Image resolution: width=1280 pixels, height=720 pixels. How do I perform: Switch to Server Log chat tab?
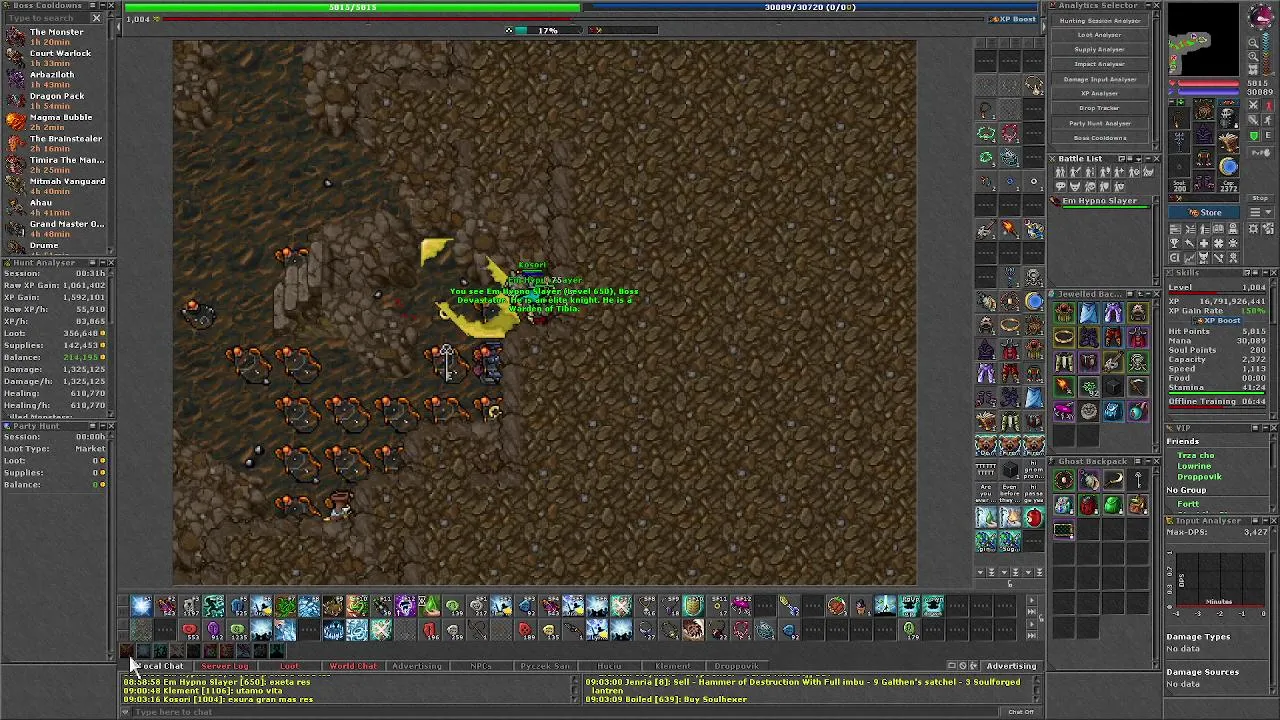click(225, 666)
